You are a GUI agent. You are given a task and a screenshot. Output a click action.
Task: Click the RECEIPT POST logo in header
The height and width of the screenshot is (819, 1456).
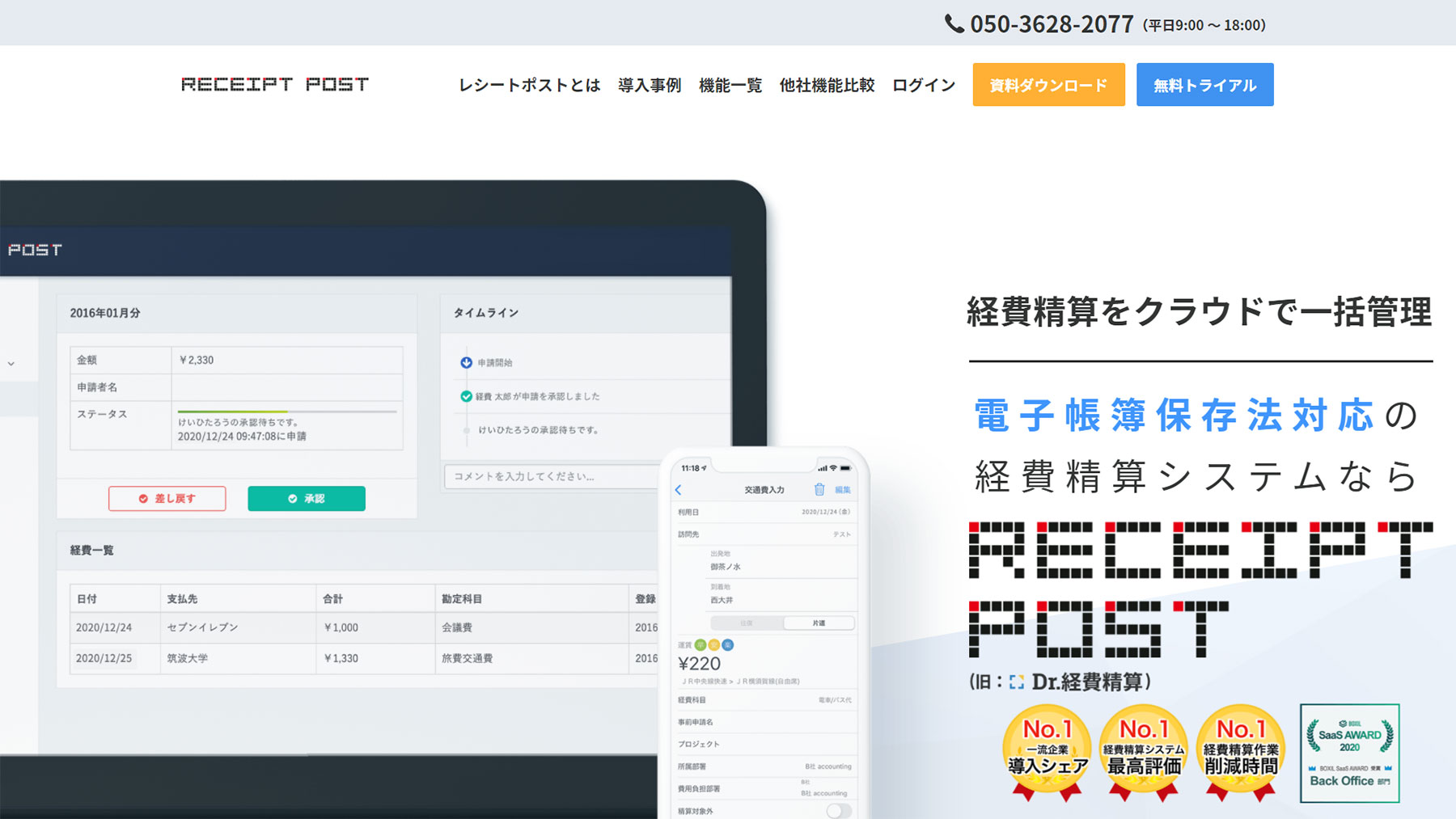pyautogui.click(x=275, y=85)
